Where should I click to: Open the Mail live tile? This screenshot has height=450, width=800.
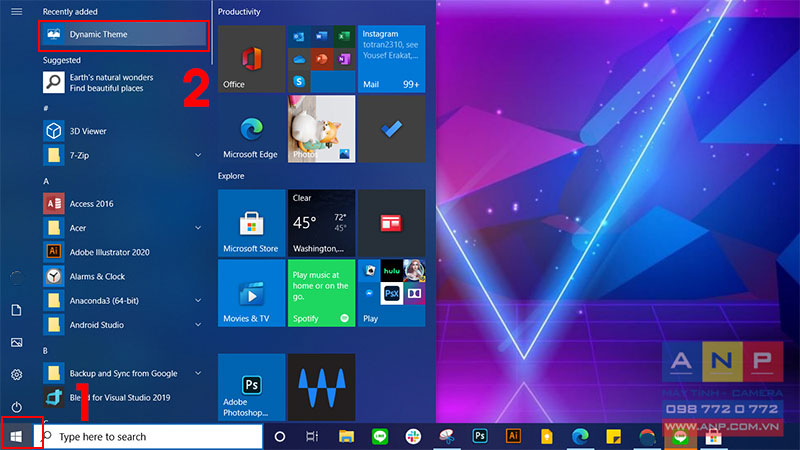(391, 59)
